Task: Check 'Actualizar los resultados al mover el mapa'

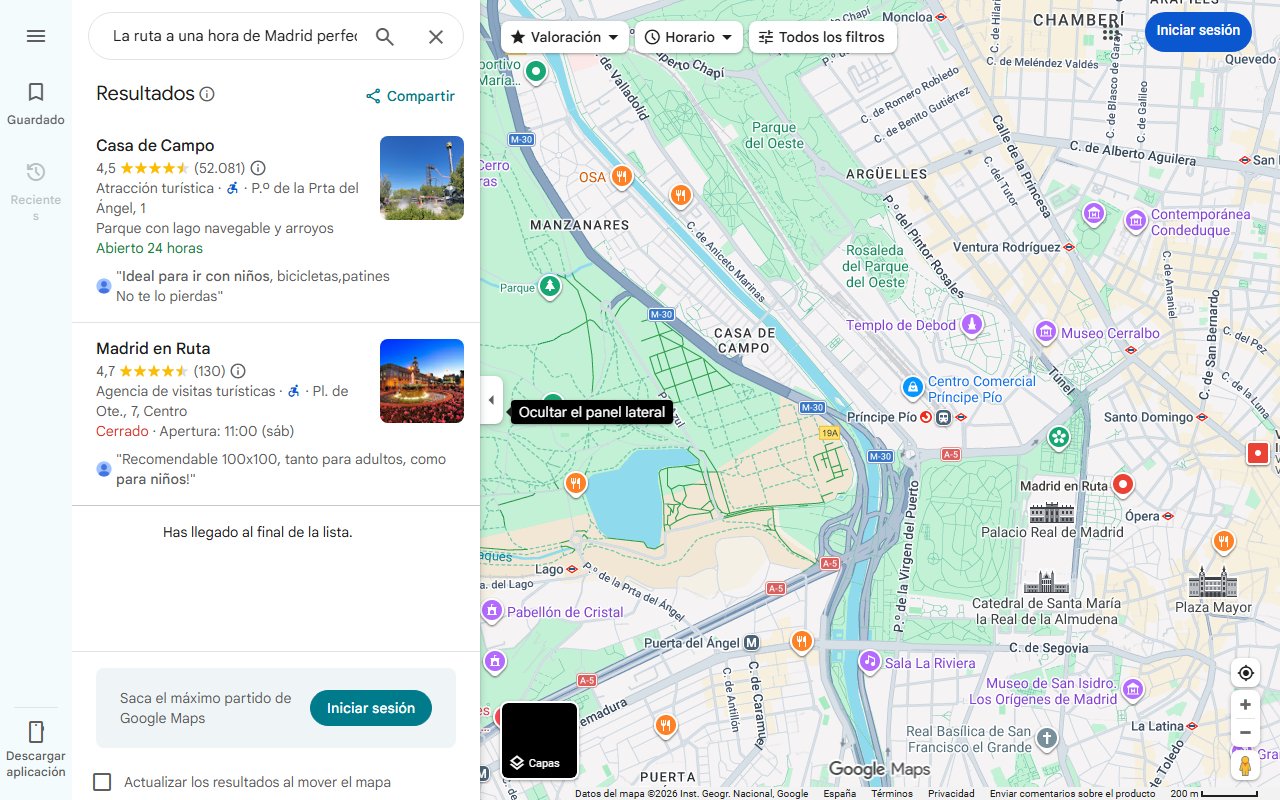Action: 102,782
